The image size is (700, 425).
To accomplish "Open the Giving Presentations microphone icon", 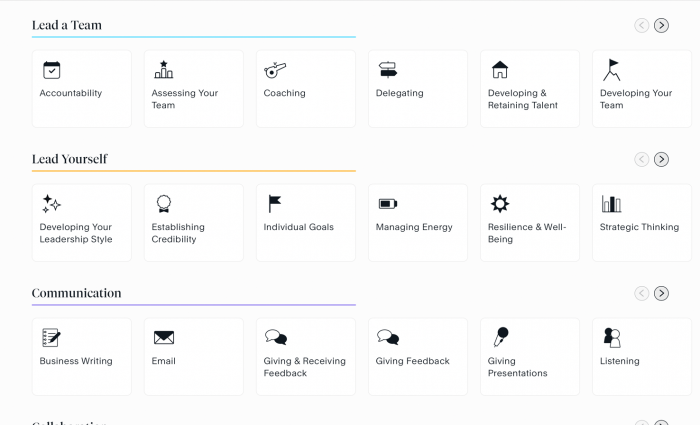I will (500, 337).
